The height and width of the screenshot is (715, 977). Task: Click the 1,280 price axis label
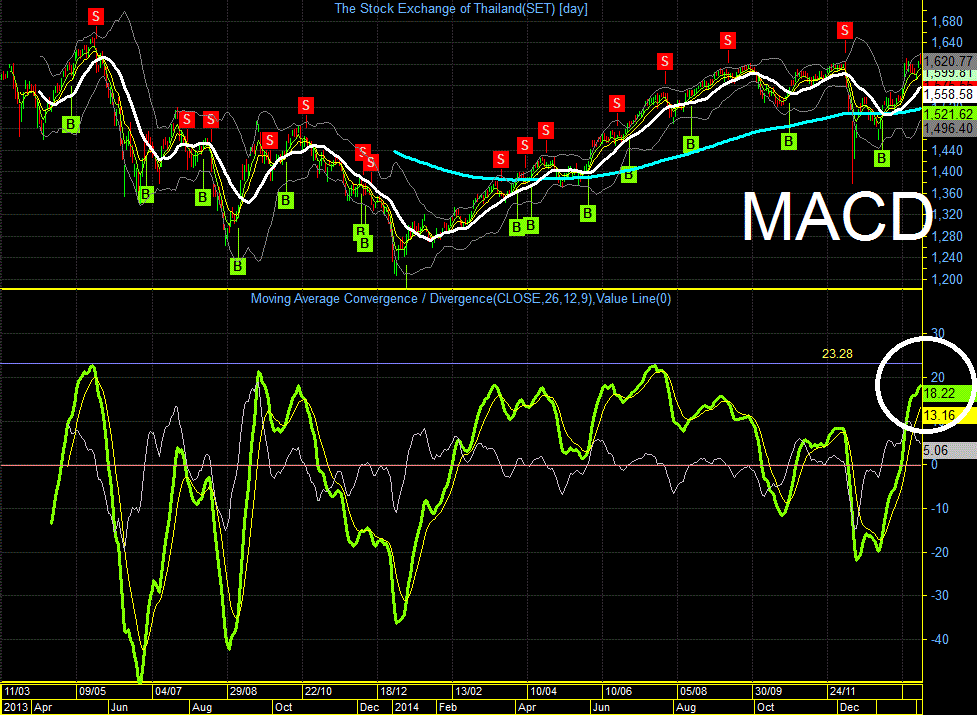pyautogui.click(x=947, y=237)
